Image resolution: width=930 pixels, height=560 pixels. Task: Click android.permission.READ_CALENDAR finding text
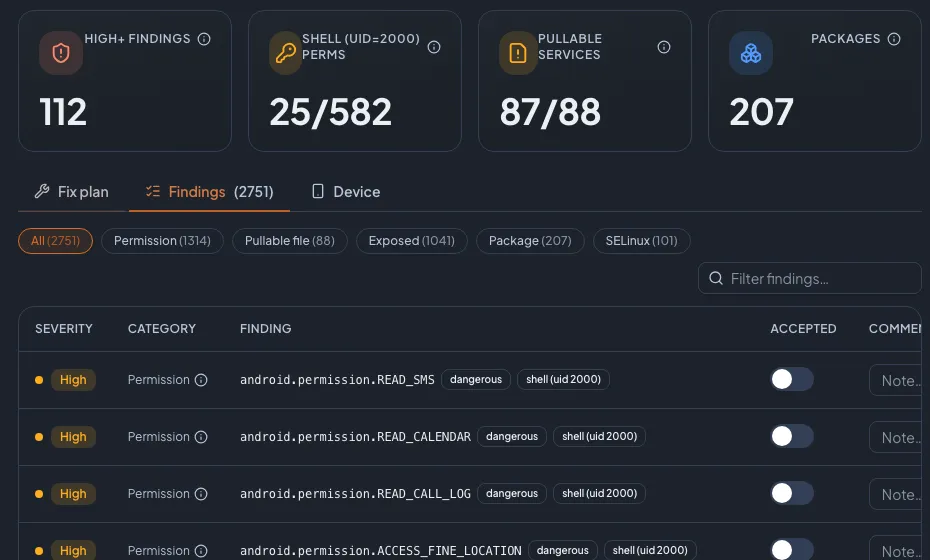(x=355, y=437)
